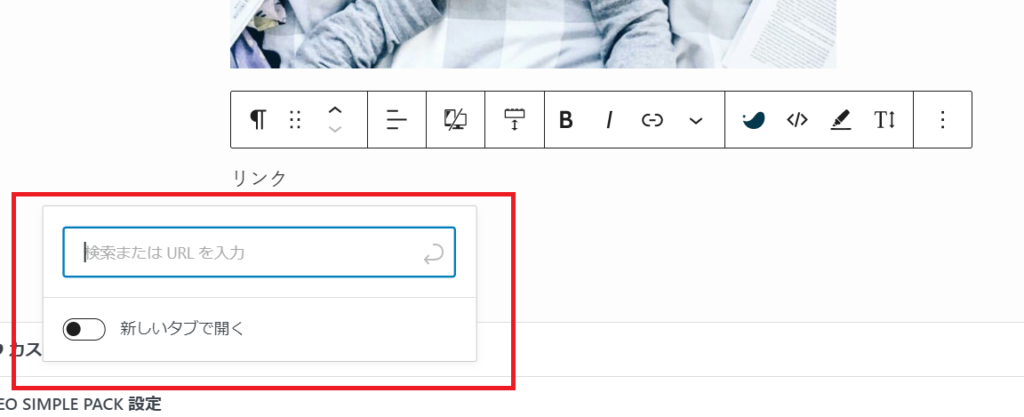This screenshot has height=417, width=1024.
Task: Open the font size tool
Action: (885, 120)
